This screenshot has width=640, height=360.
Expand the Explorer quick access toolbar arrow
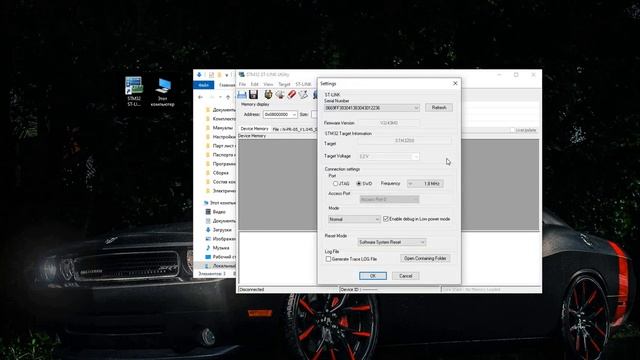click(227, 75)
